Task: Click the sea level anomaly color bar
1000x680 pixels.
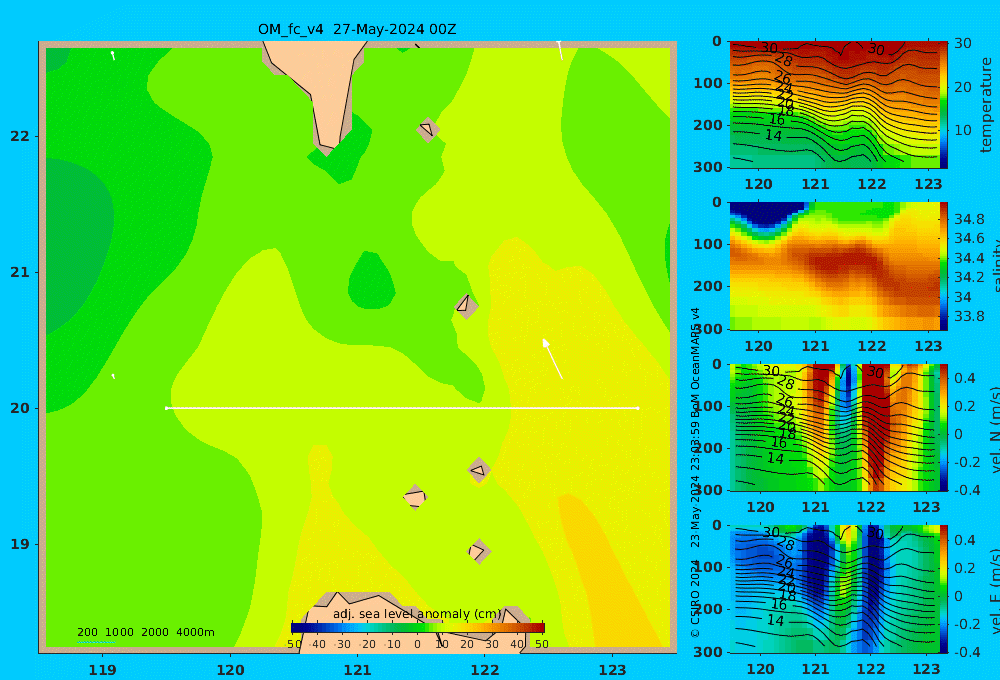Action: pos(418,628)
